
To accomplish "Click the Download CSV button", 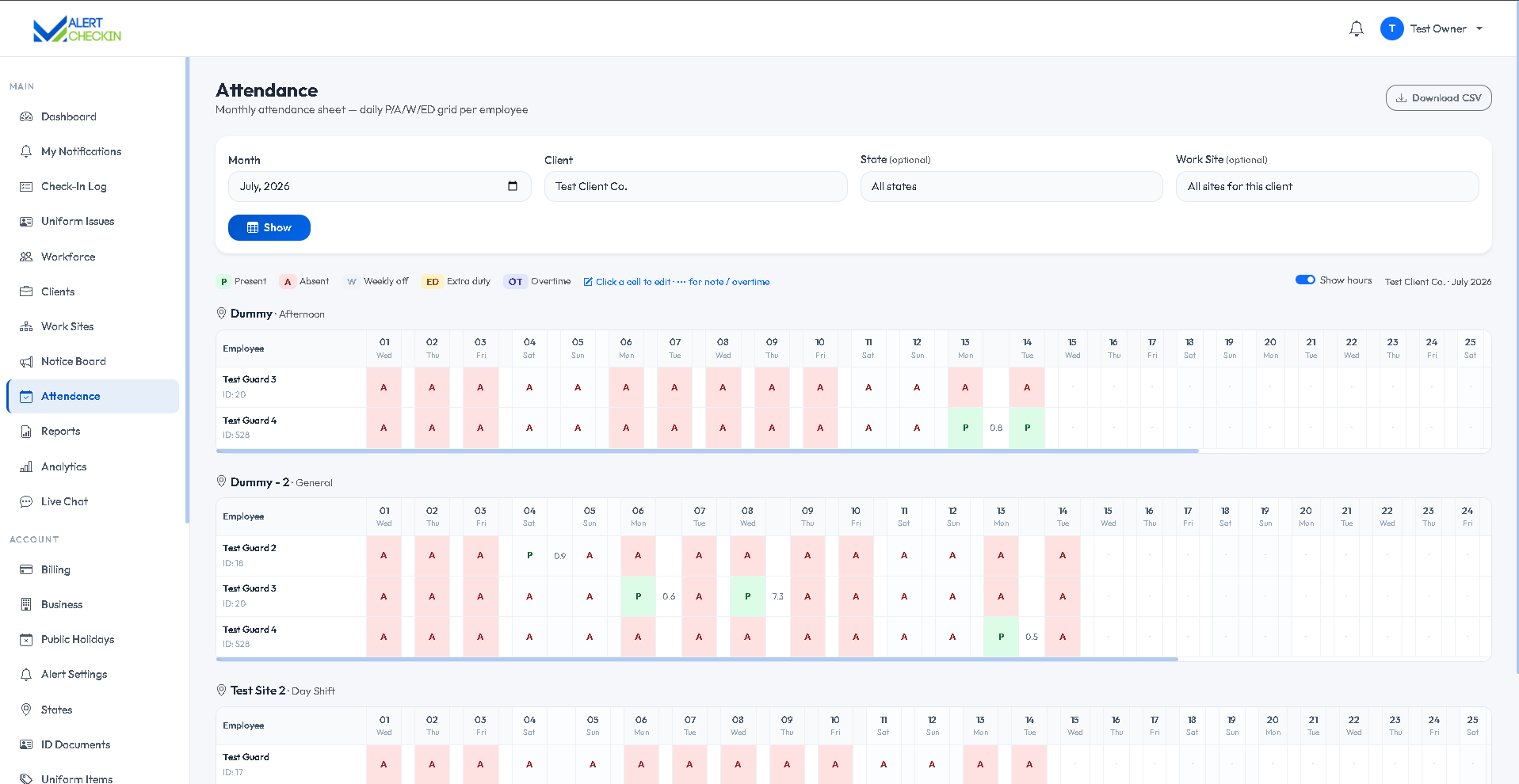I will pos(1438,98).
